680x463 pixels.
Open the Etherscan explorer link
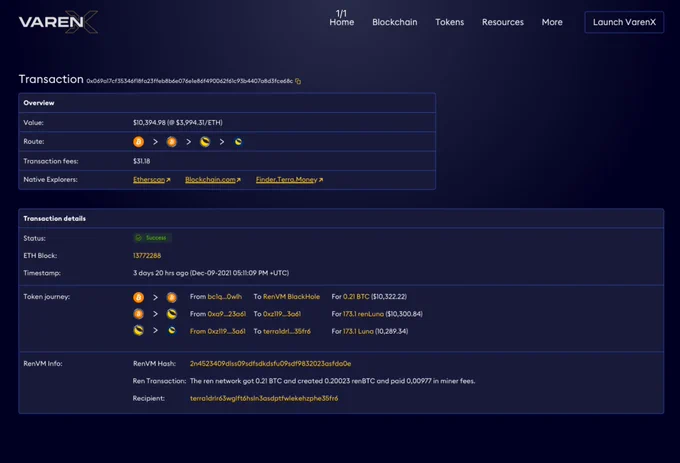coord(152,179)
